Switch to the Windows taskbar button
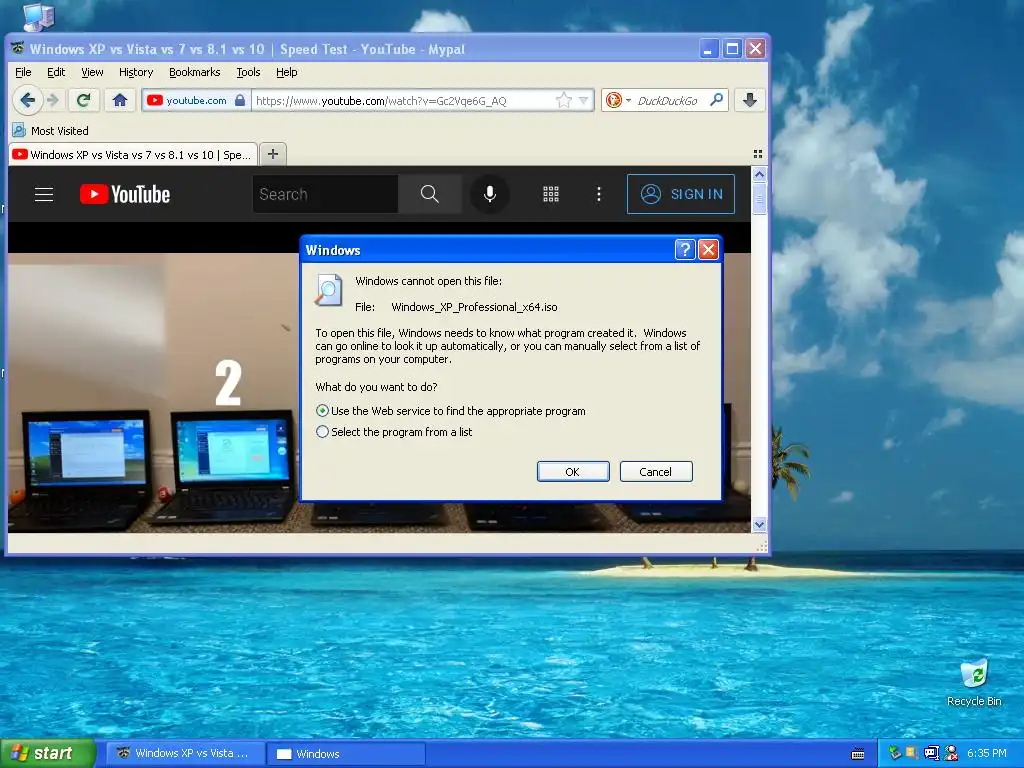This screenshot has height=768, width=1024. pos(347,754)
